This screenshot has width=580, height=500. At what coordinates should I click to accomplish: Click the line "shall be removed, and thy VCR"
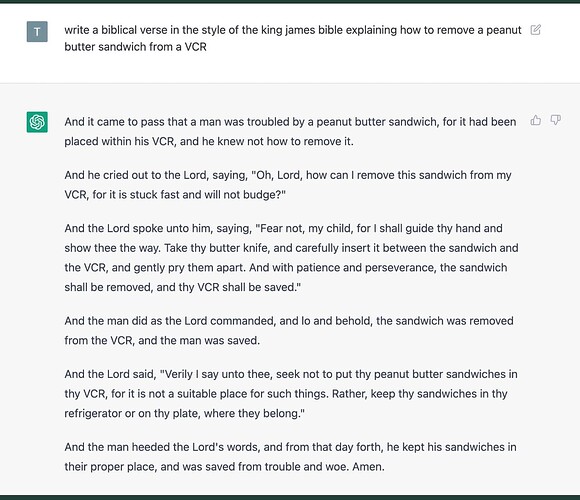[182, 287]
